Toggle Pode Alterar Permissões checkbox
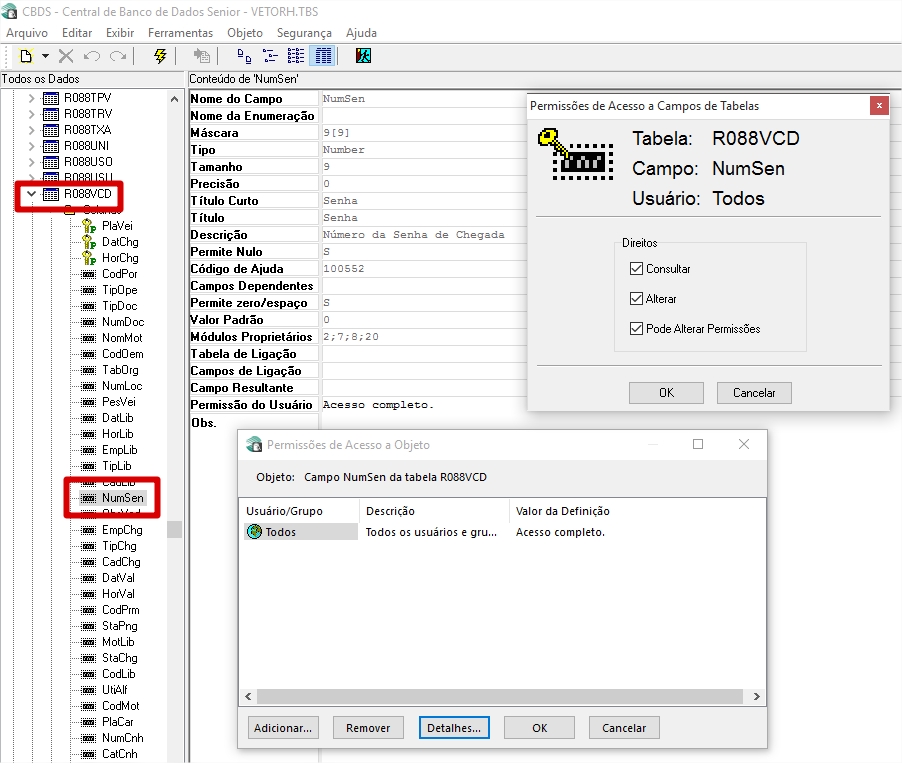The image size is (902, 763). 636,329
